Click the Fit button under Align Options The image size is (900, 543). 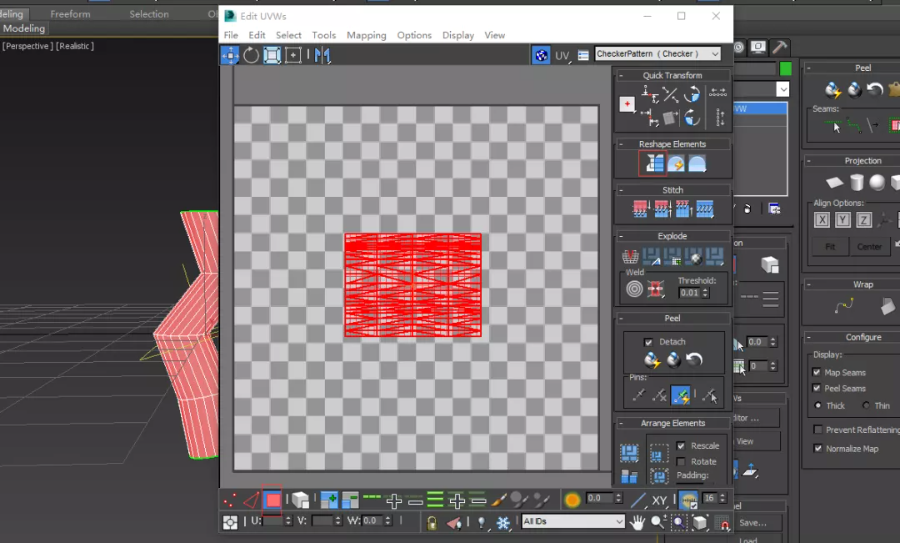tap(829, 246)
